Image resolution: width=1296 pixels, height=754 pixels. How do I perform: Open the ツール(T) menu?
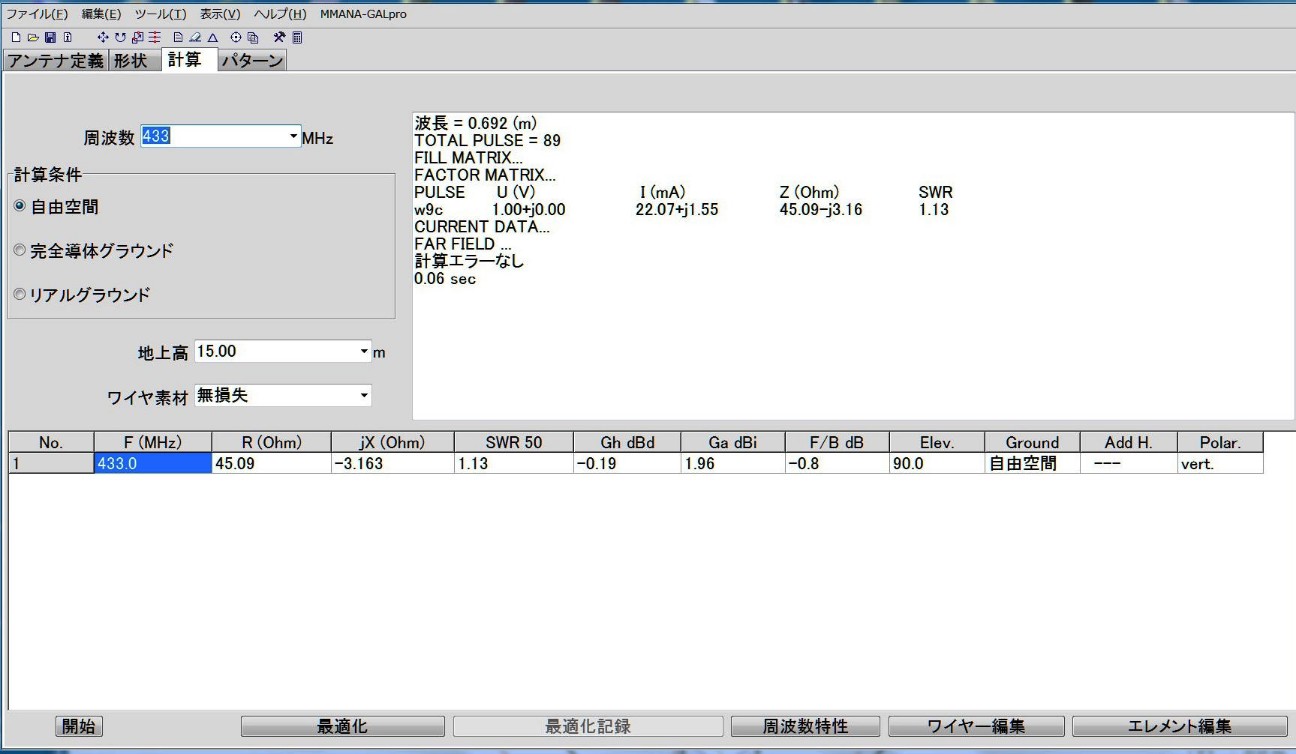point(160,14)
